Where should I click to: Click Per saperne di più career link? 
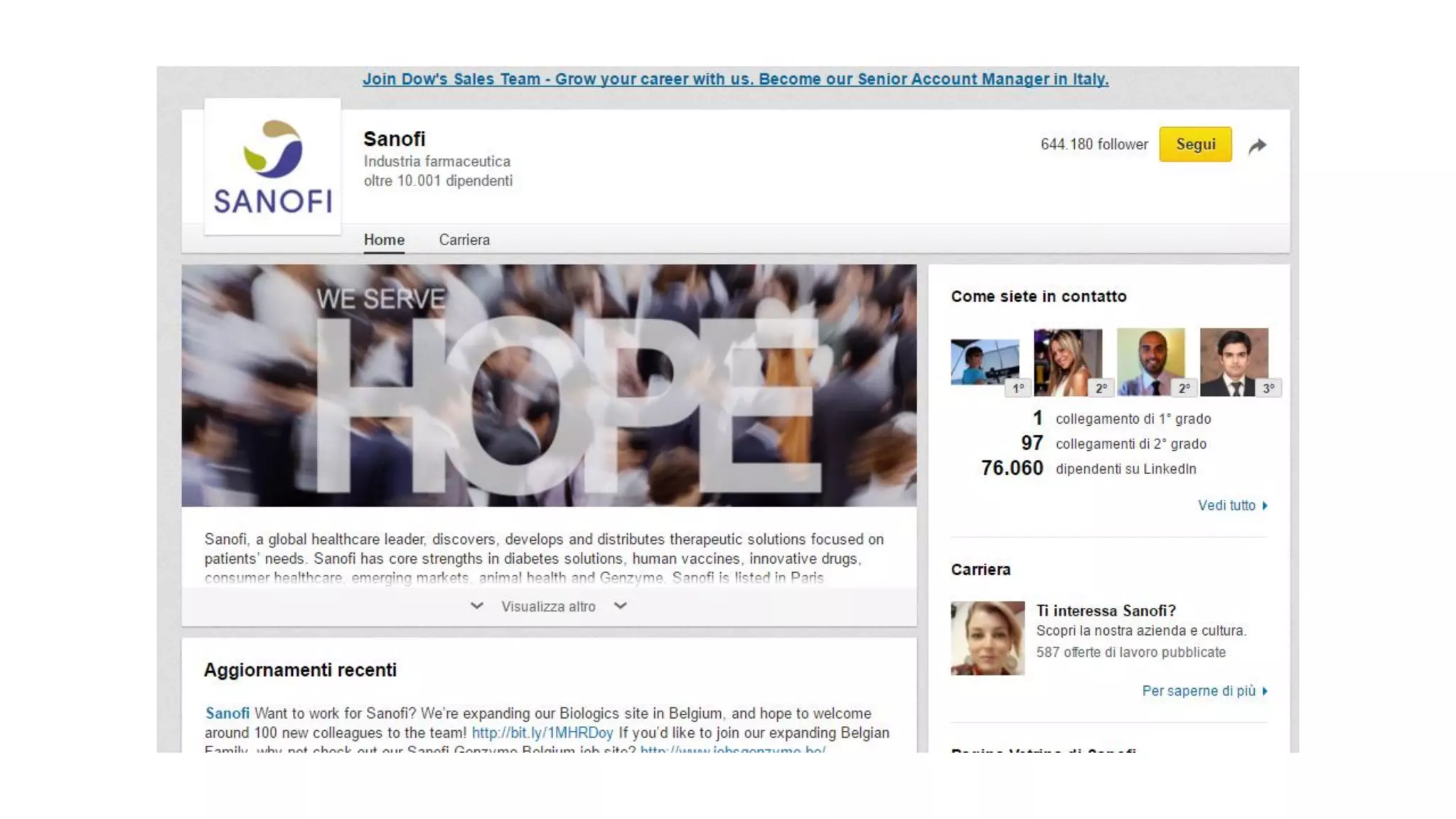1199,691
